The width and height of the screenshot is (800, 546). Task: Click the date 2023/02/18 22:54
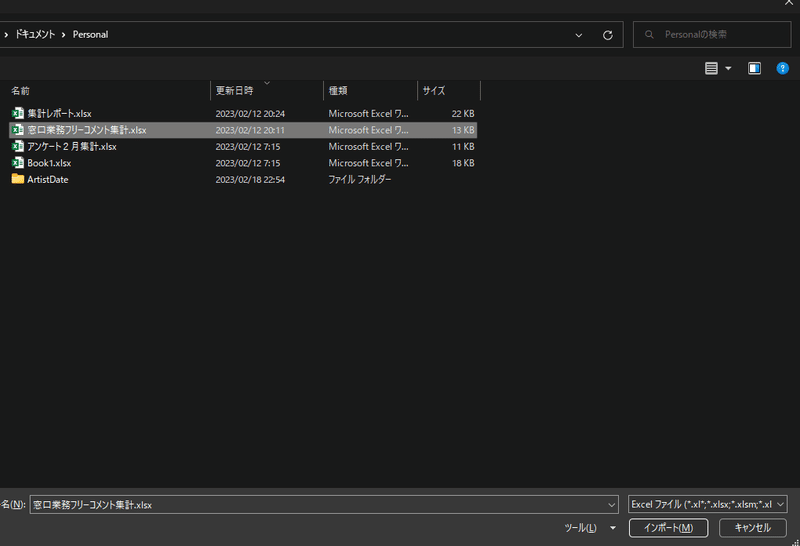(x=250, y=179)
